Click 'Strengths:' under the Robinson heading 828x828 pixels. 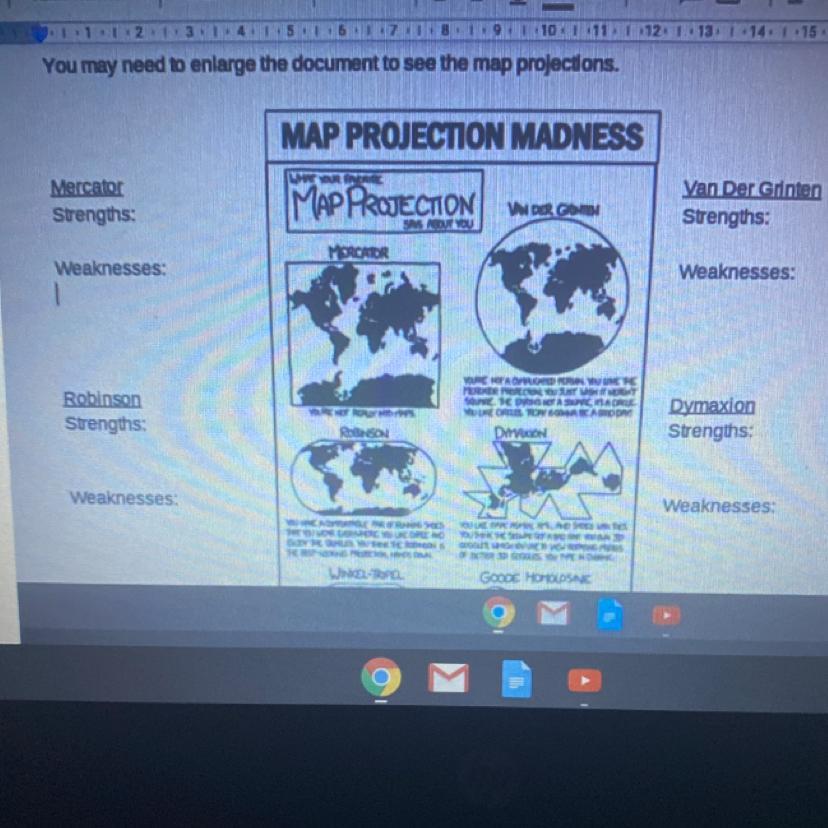105,424
